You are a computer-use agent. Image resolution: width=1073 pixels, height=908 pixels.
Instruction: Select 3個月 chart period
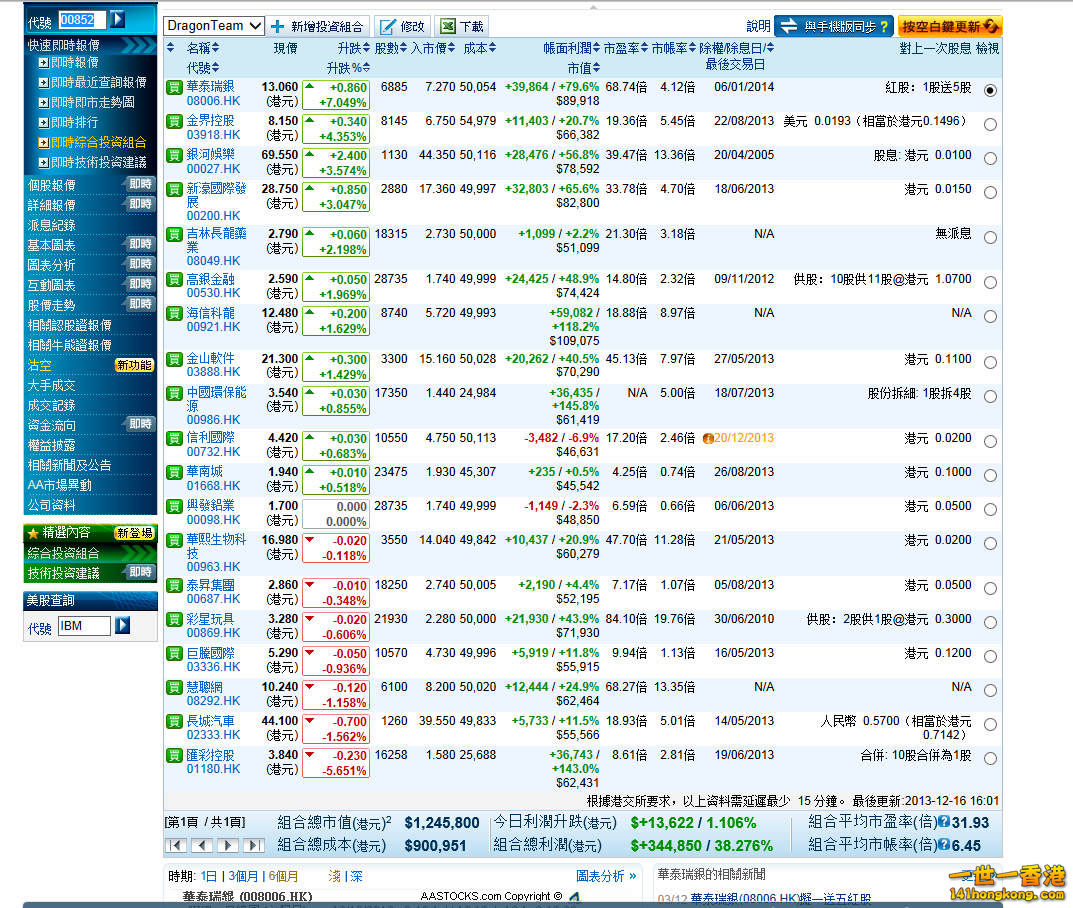243,876
